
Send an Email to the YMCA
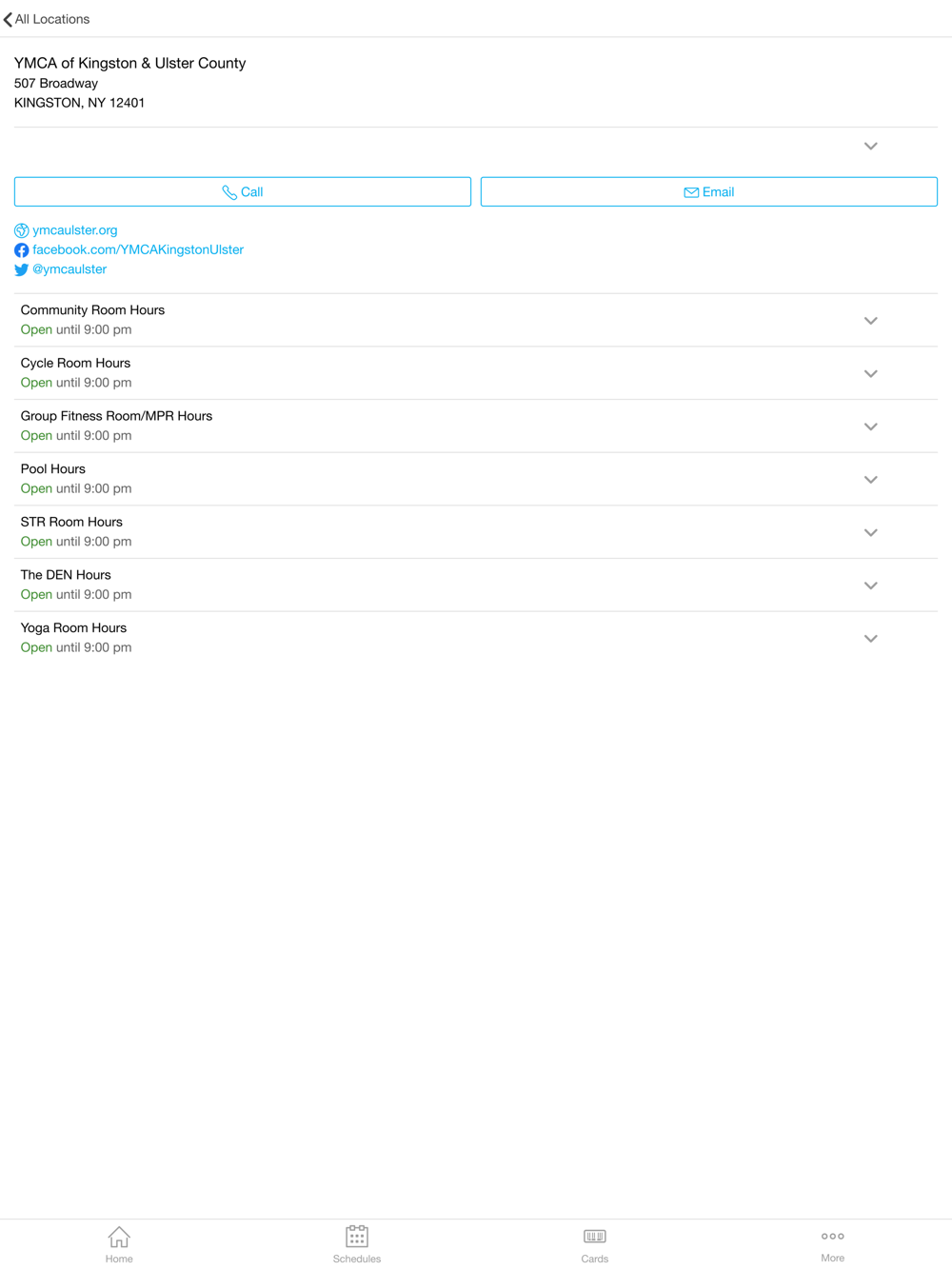pyautogui.click(x=709, y=191)
